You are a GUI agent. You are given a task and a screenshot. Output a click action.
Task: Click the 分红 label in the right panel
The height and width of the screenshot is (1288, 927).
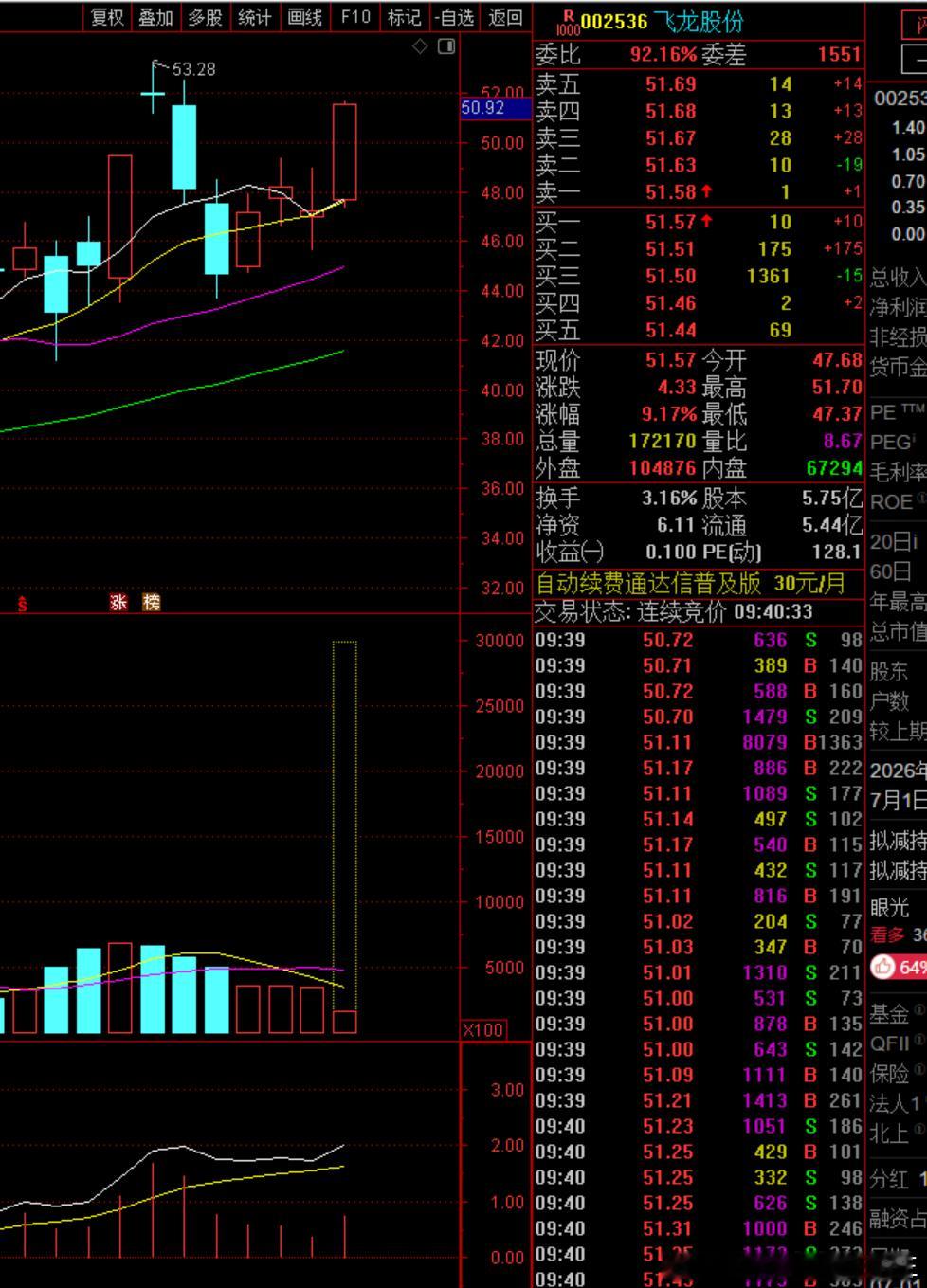click(890, 1179)
